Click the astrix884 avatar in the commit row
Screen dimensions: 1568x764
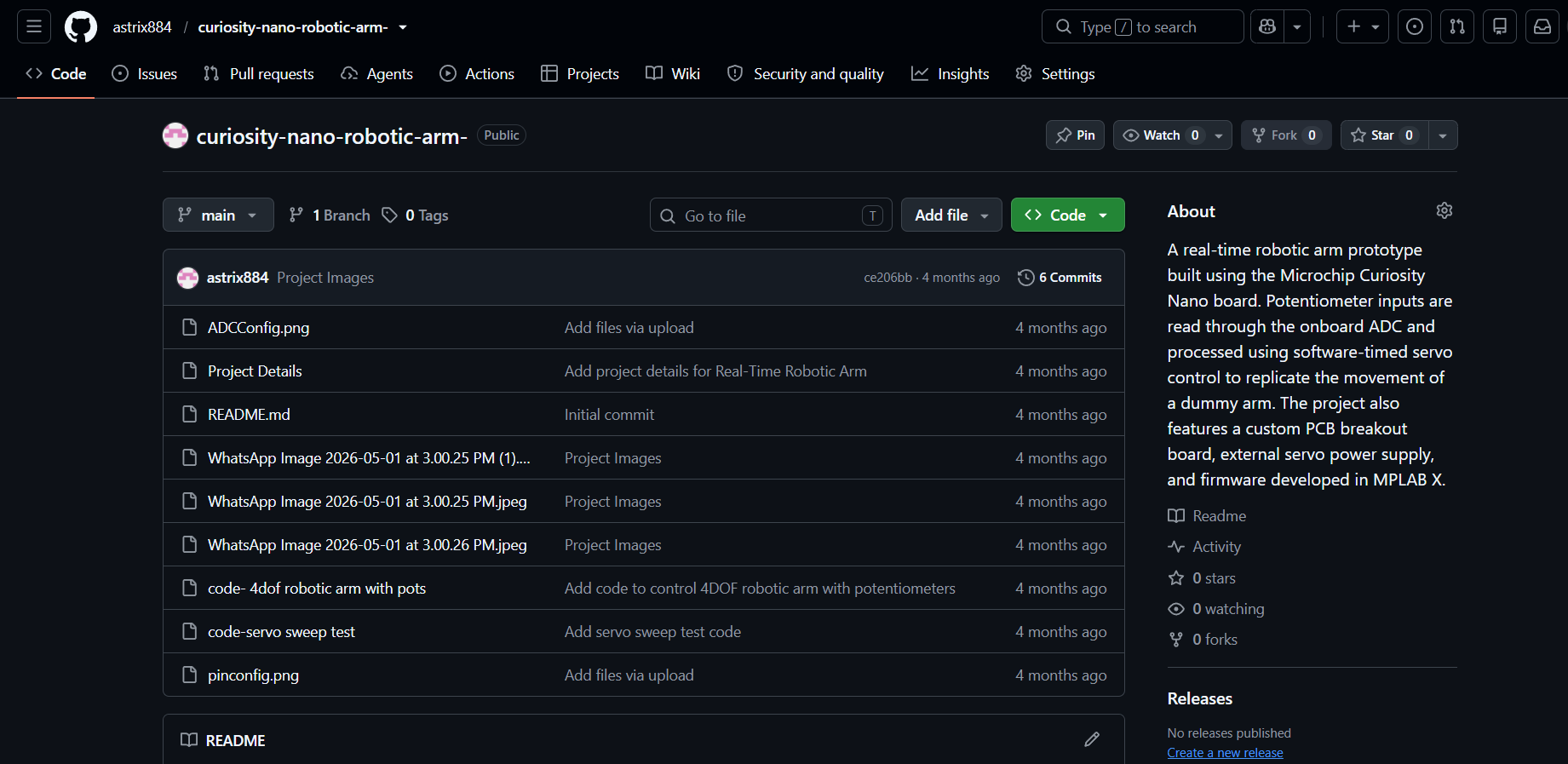click(187, 278)
